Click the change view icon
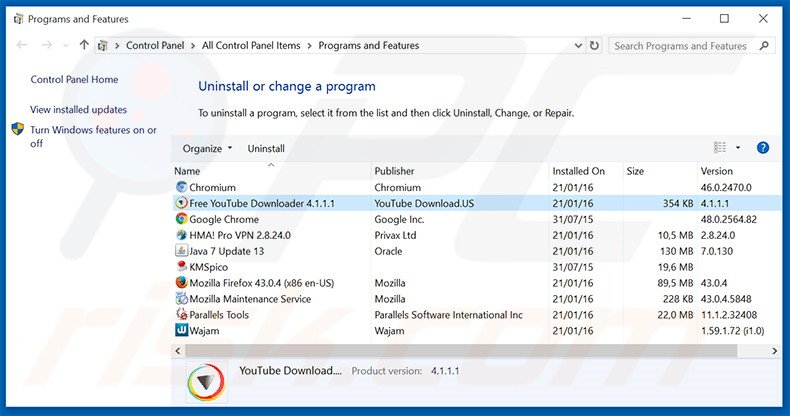The width and height of the screenshot is (790, 416). click(x=720, y=148)
